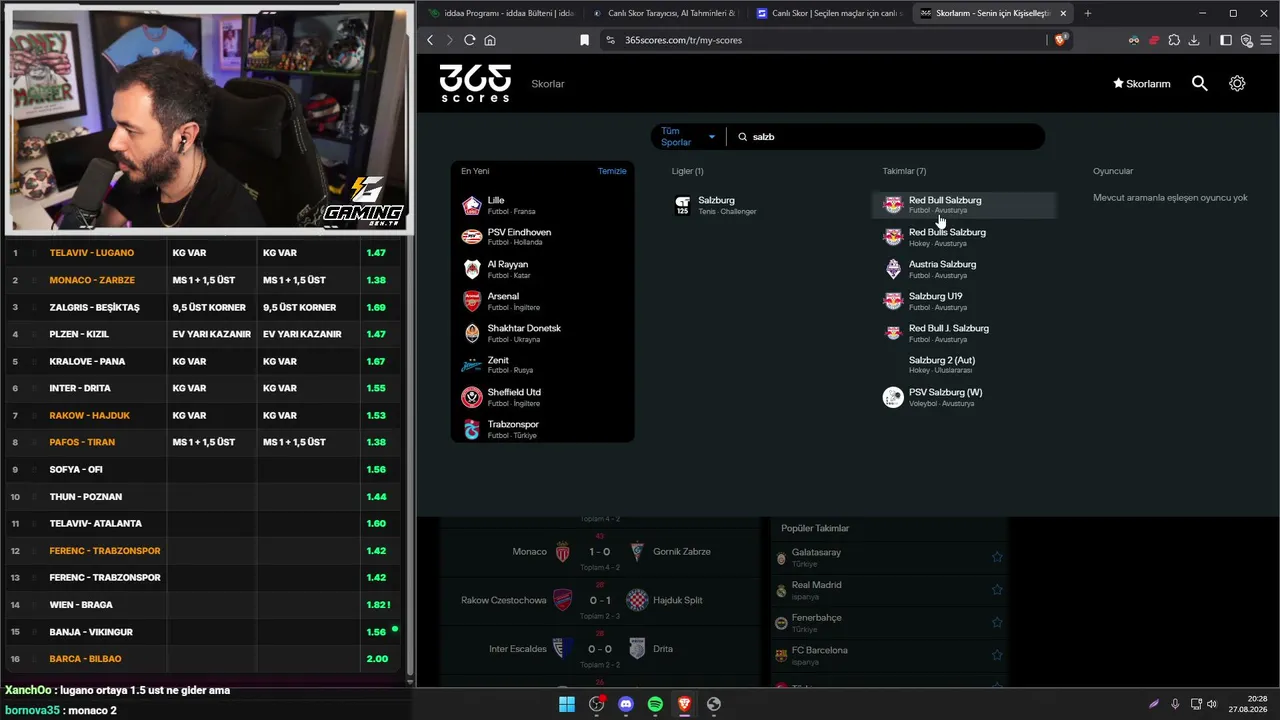Open the Tüm Sporlar sports dropdown
Image resolution: width=1280 pixels, height=720 pixels.
click(x=688, y=137)
